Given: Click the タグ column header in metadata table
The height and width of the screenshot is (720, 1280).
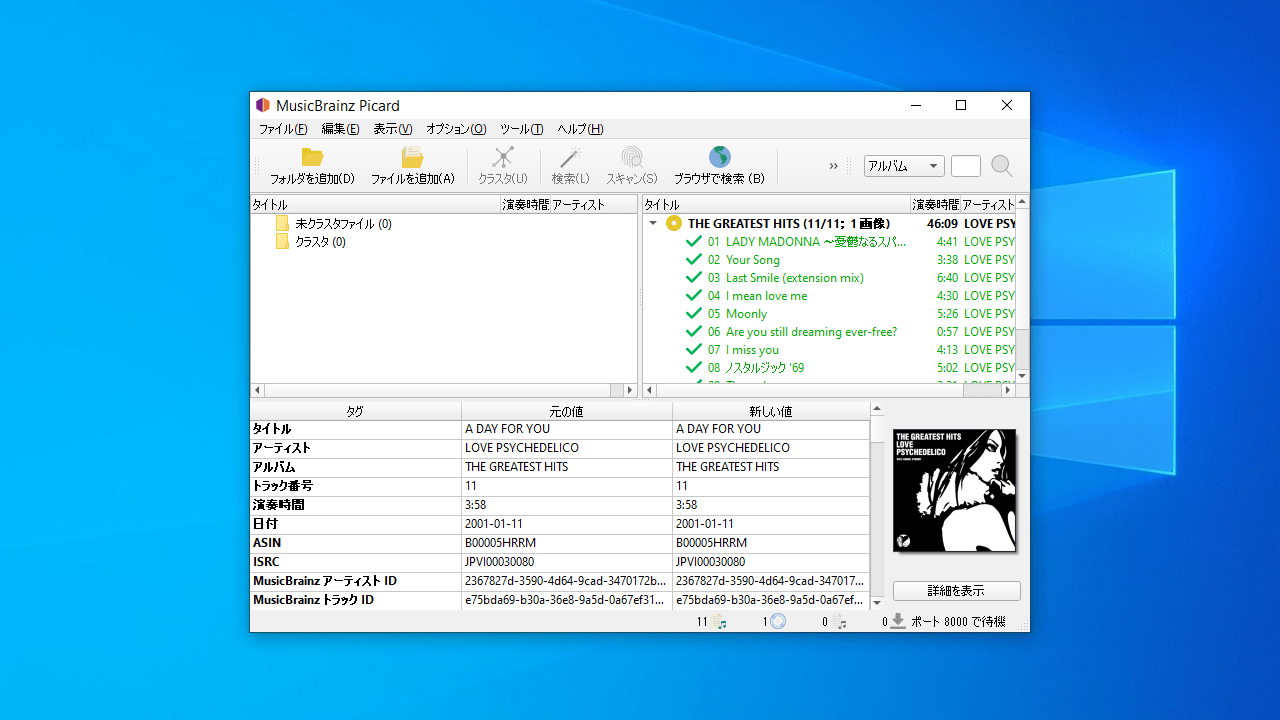Looking at the screenshot, I should pos(355,411).
